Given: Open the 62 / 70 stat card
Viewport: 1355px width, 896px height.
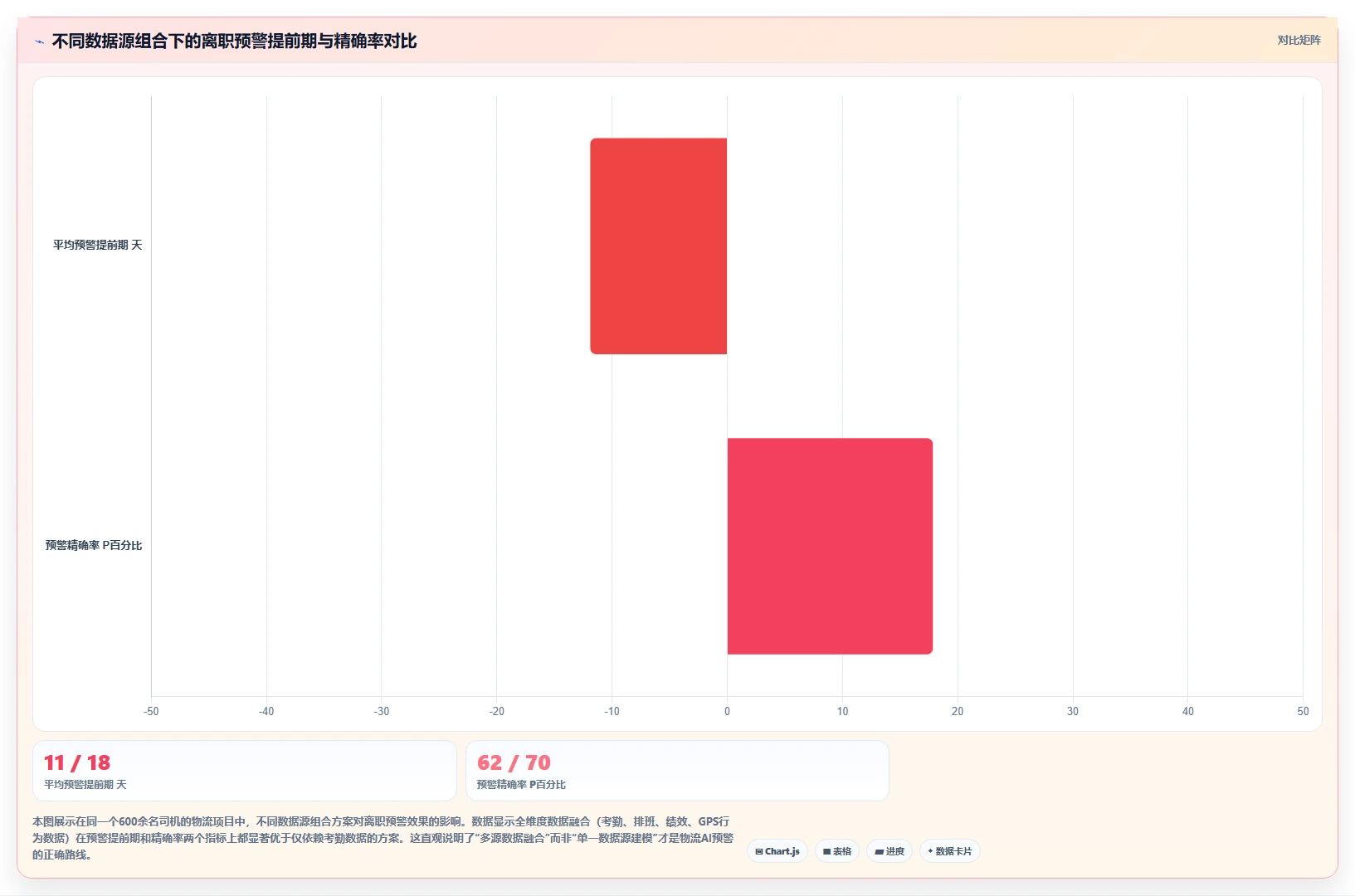Looking at the screenshot, I should 677,771.
